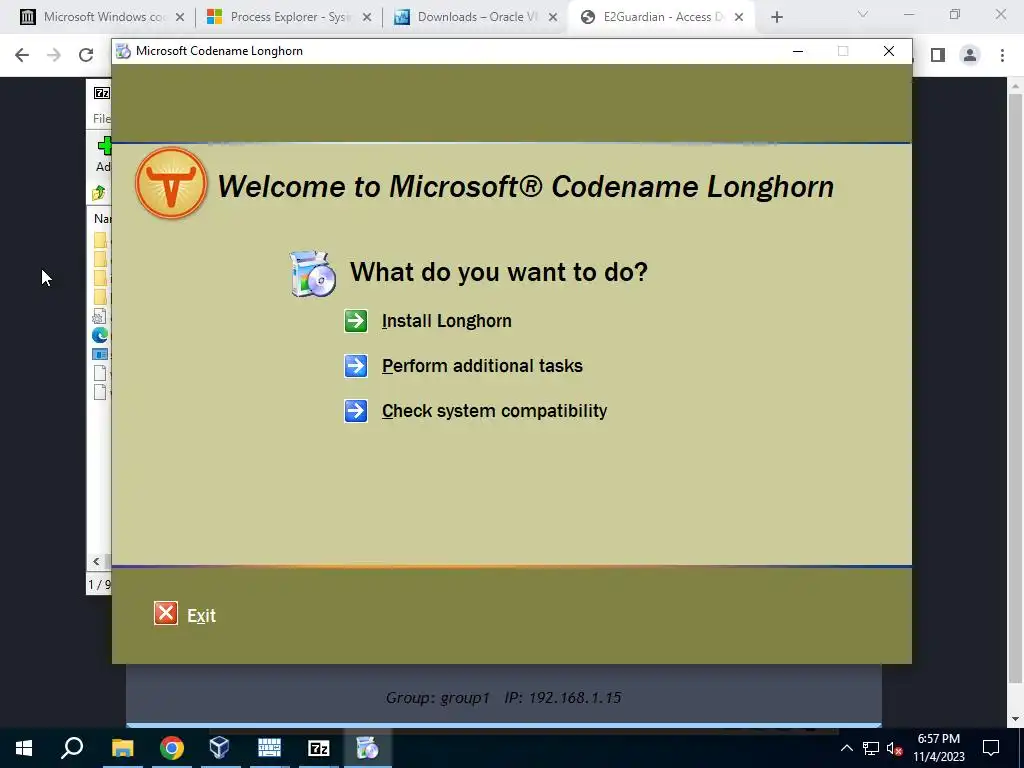1024x768 pixels.
Task: Toggle the browser side panel icon
Action: pos(938,55)
